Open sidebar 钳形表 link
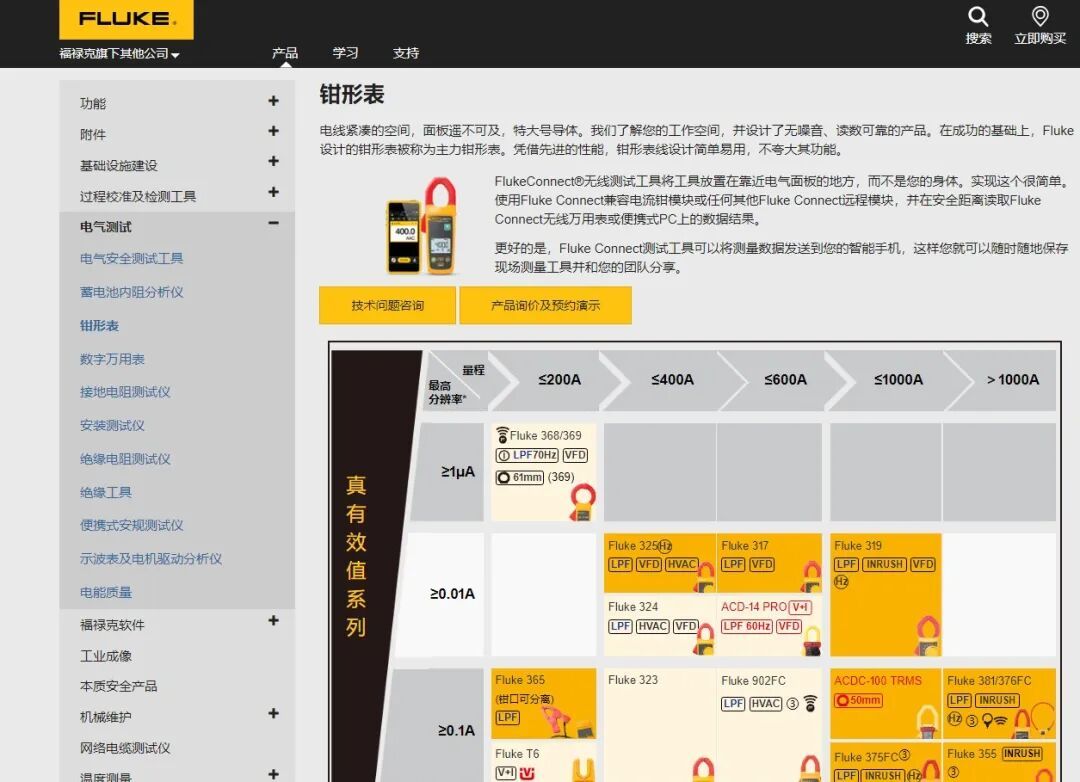This screenshot has height=782, width=1080. point(99,325)
